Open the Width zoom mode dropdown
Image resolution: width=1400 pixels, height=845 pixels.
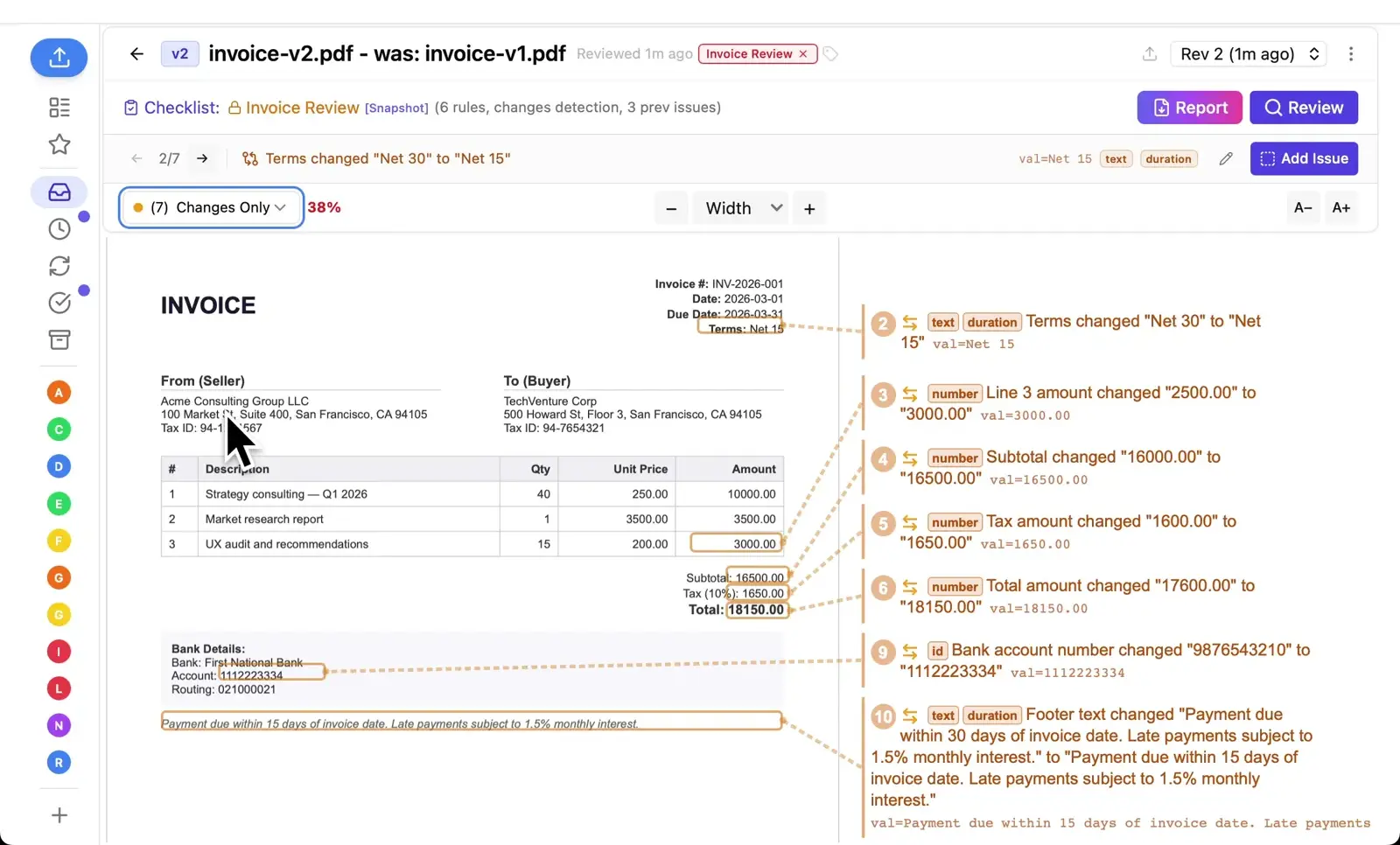pyautogui.click(x=740, y=207)
